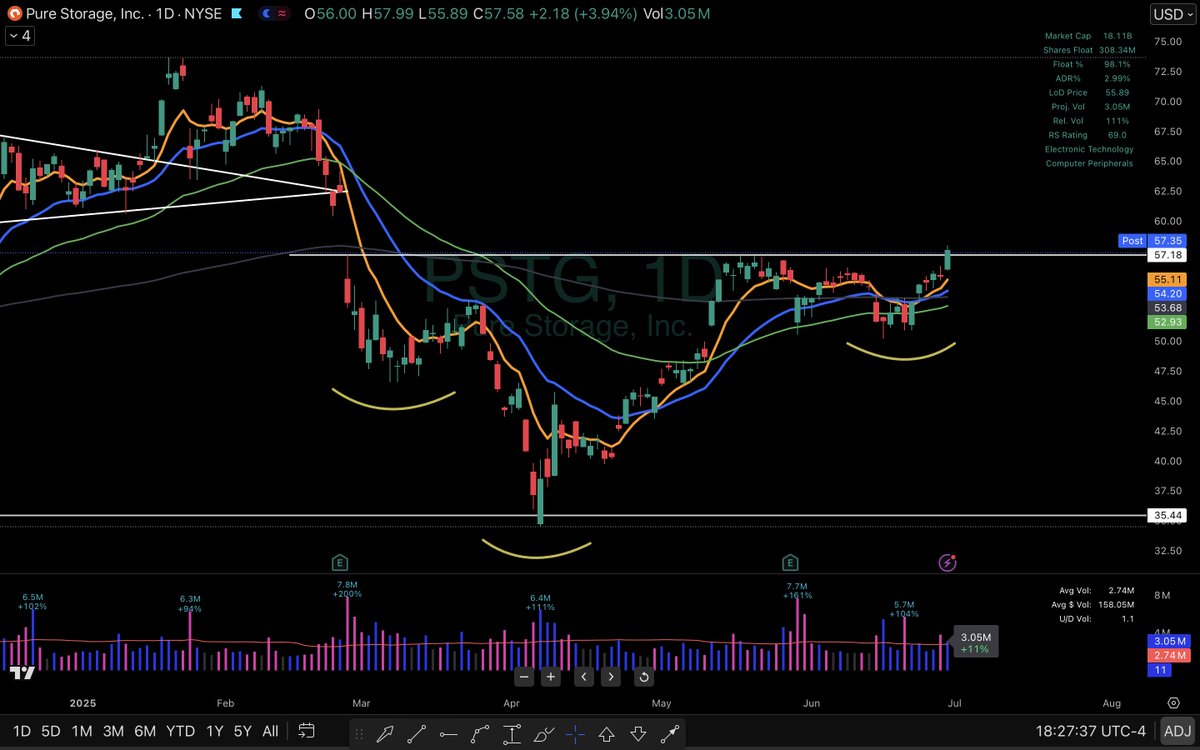Select the horizontal line tool
This screenshot has height=750, width=1200.
click(448, 735)
